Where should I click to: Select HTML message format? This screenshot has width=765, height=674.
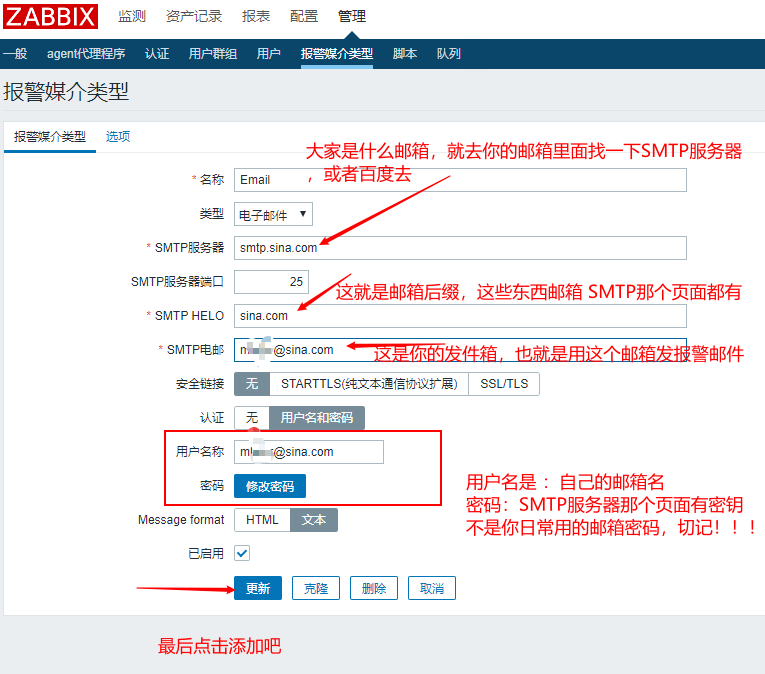point(262,520)
